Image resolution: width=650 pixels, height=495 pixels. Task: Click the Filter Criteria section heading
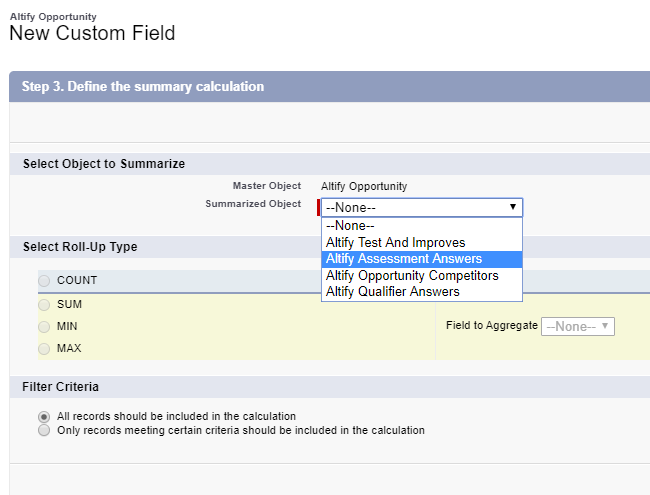[61, 387]
